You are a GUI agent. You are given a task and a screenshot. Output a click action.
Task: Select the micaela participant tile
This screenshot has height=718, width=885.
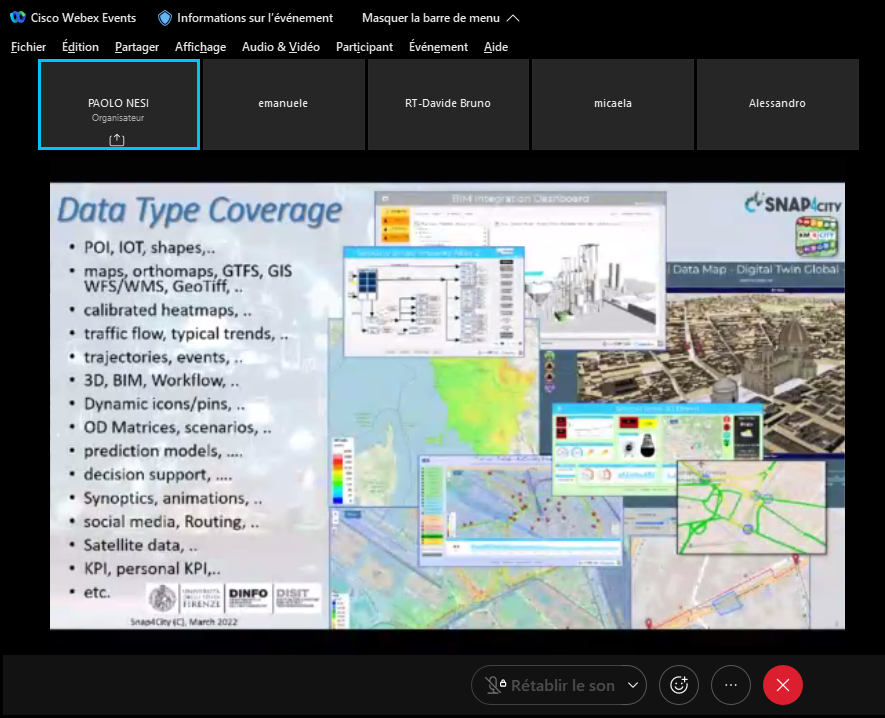pos(613,104)
